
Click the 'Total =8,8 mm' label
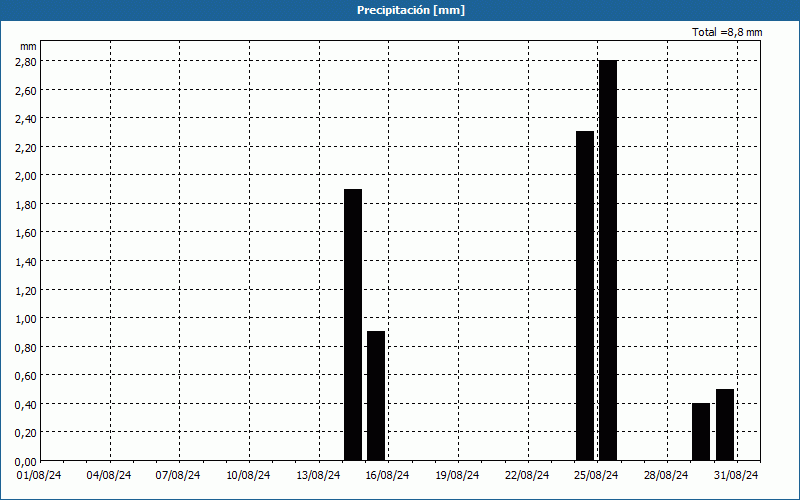727,32
